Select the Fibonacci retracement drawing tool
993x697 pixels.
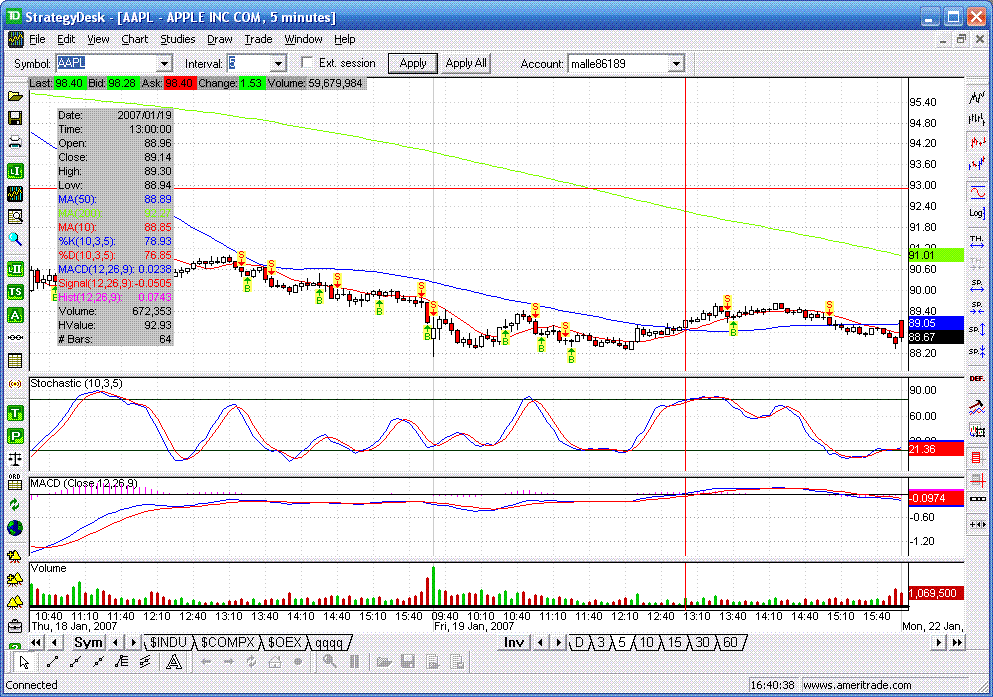pyautogui.click(x=122, y=663)
